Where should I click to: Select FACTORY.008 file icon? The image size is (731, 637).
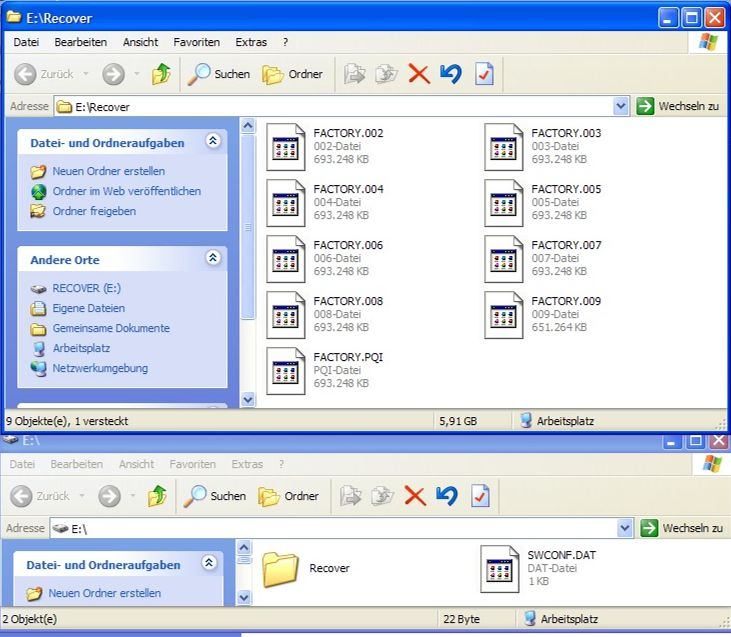[286, 315]
